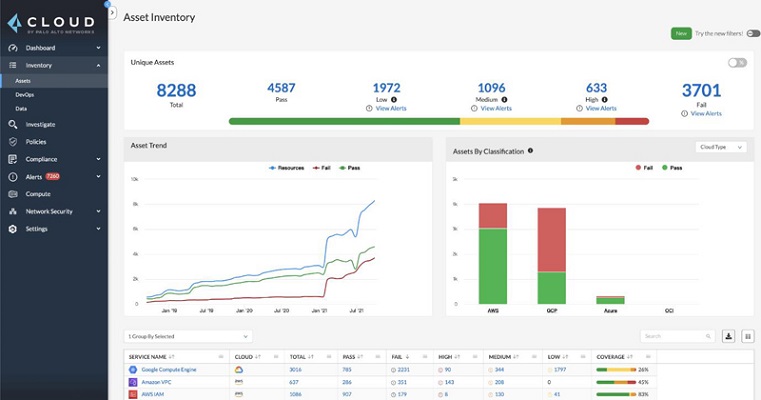Viewport: 761px width, 400px height.
Task: Toggle the Try the new filters switch
Action: coord(752,33)
